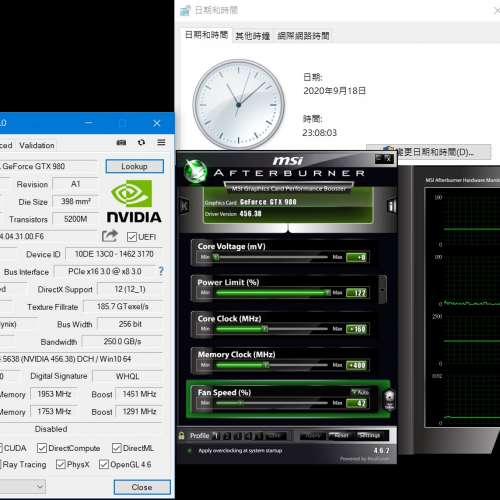This screenshot has width=500, height=500.
Task: Click Texture Fillrate 185.7 GTexel/s value
Action: coord(123,306)
